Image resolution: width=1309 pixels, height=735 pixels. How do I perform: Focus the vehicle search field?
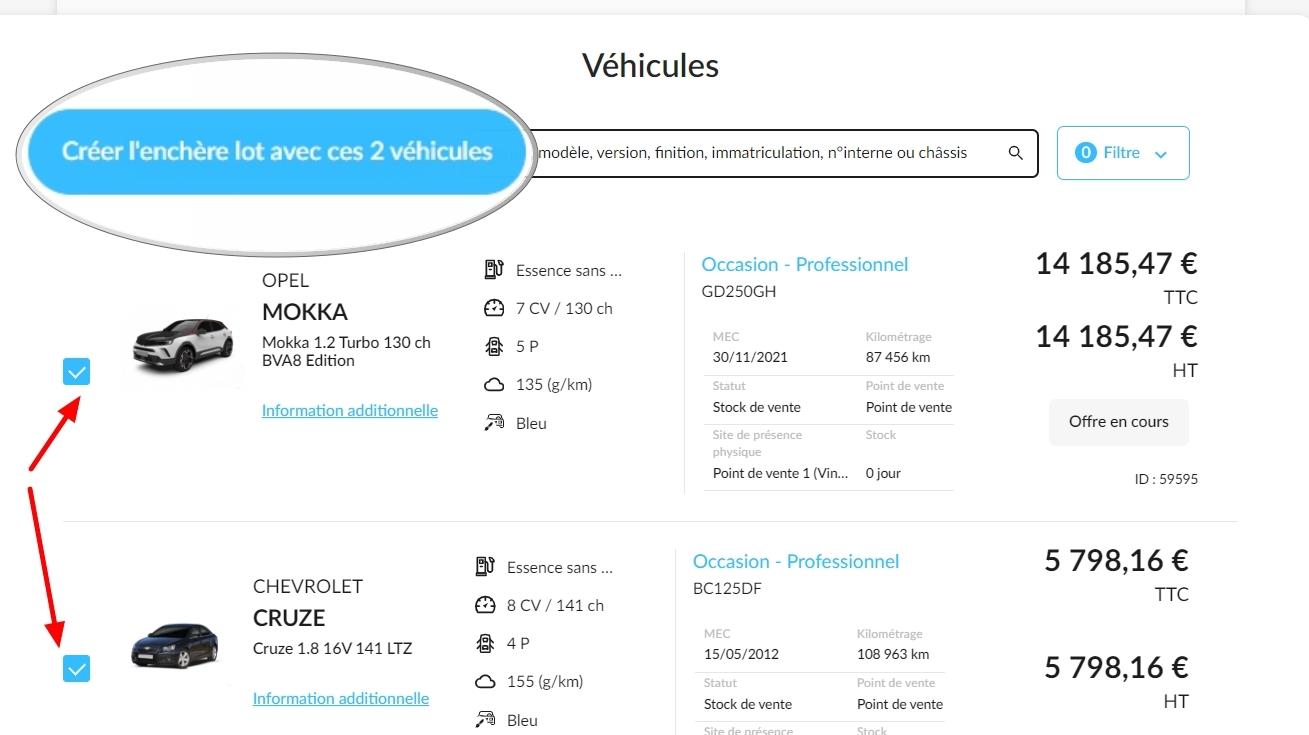(782, 153)
